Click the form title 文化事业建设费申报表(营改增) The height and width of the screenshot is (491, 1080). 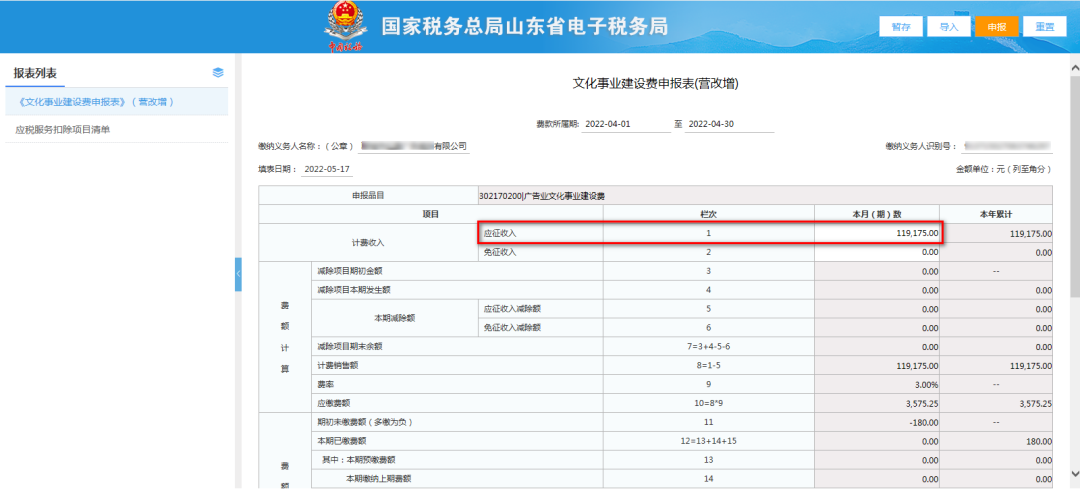[x=656, y=83]
